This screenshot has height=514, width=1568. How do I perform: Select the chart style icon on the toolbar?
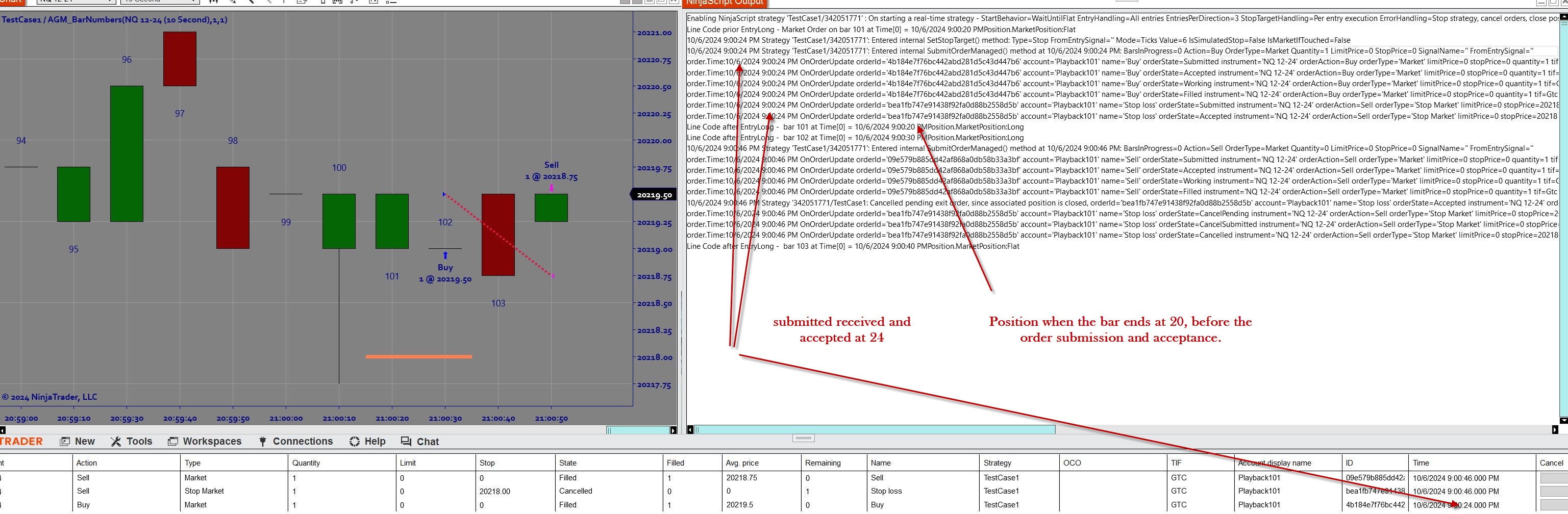pyautogui.click(x=213, y=3)
